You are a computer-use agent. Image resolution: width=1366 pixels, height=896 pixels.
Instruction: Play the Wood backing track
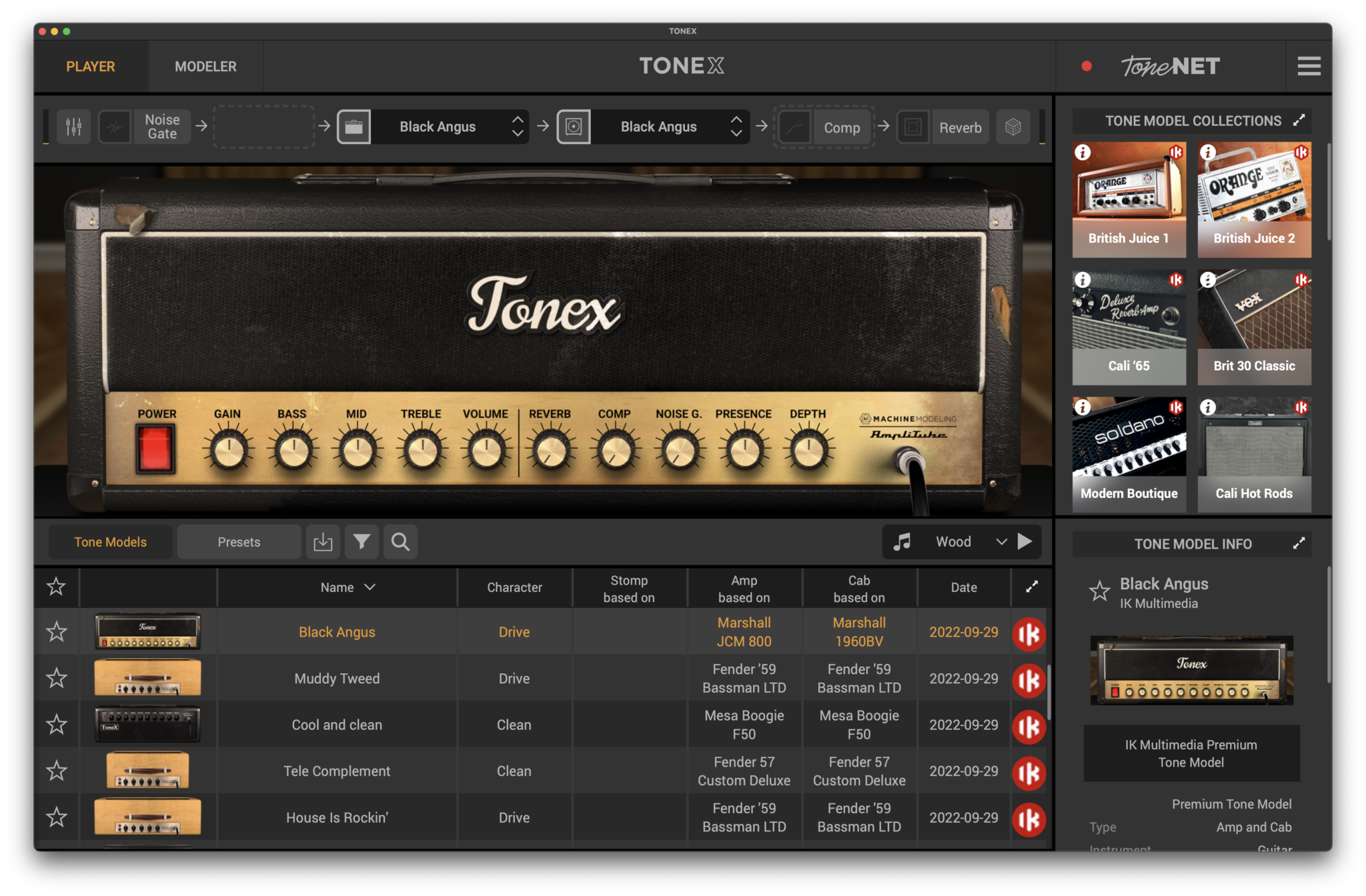1026,541
